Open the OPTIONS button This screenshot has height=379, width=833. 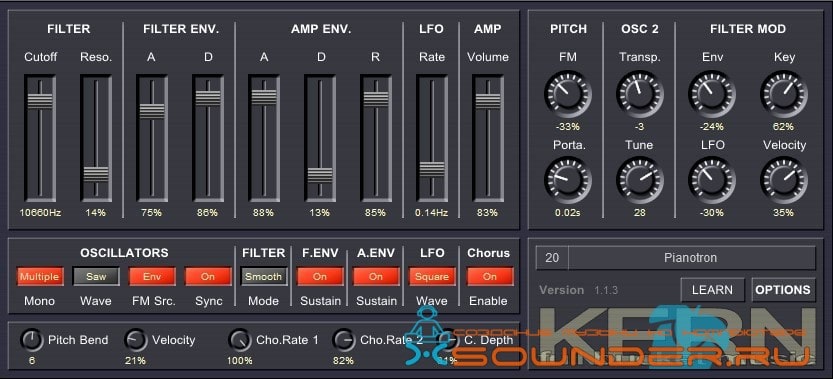click(x=783, y=290)
